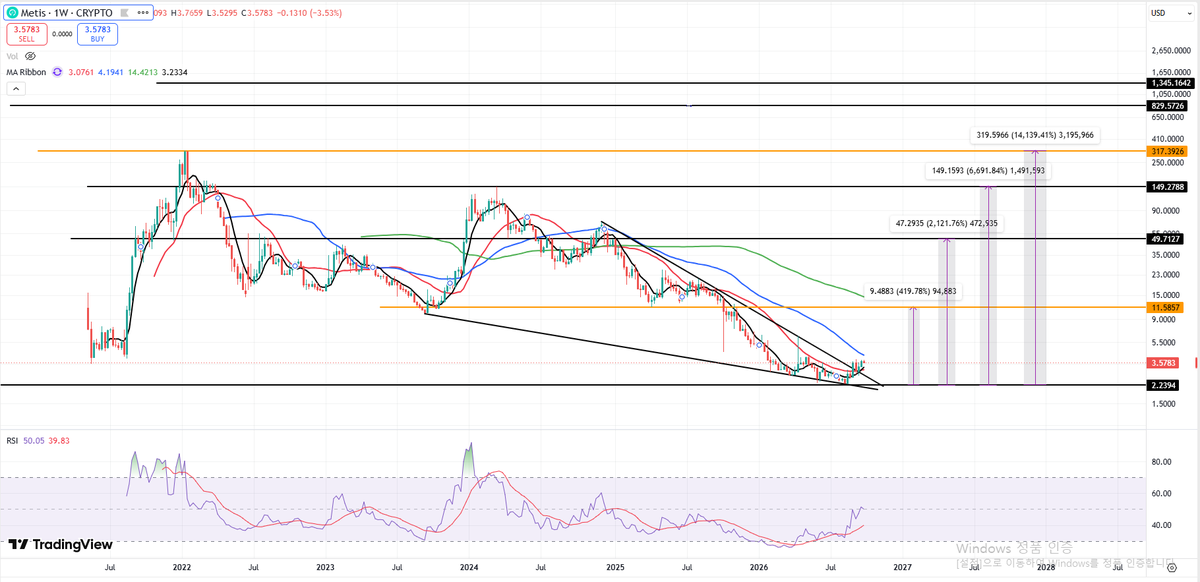Select the 49.7127 price line label
The image size is (1200, 582).
pos(1166,239)
